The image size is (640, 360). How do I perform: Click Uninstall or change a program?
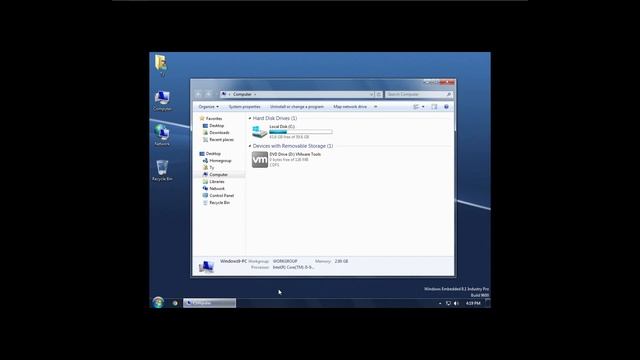297,107
